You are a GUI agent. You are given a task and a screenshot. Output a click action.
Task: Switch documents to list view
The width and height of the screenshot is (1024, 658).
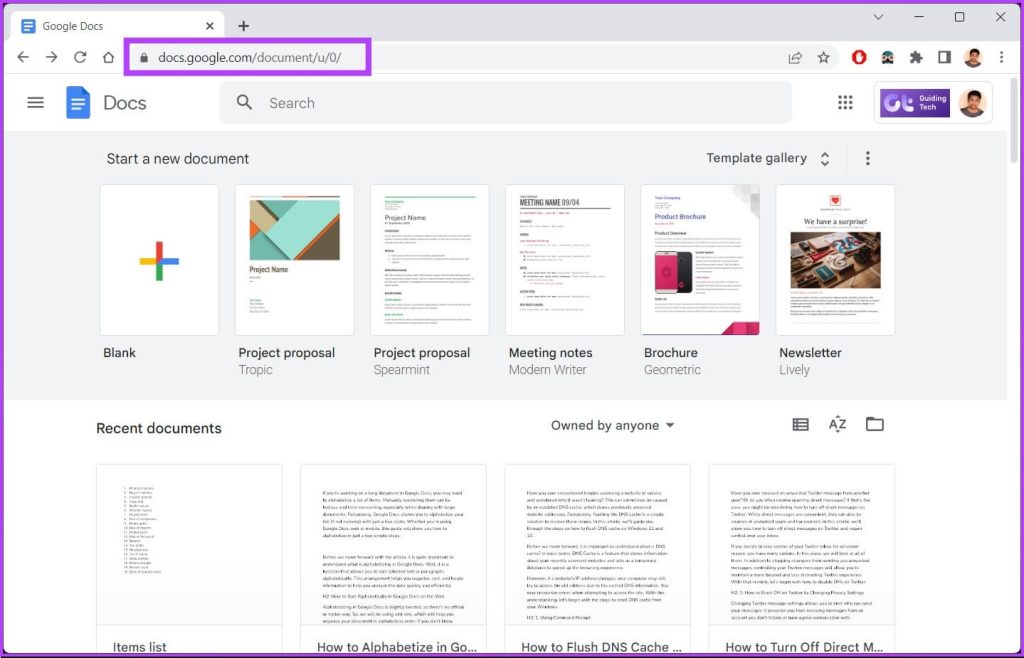800,424
